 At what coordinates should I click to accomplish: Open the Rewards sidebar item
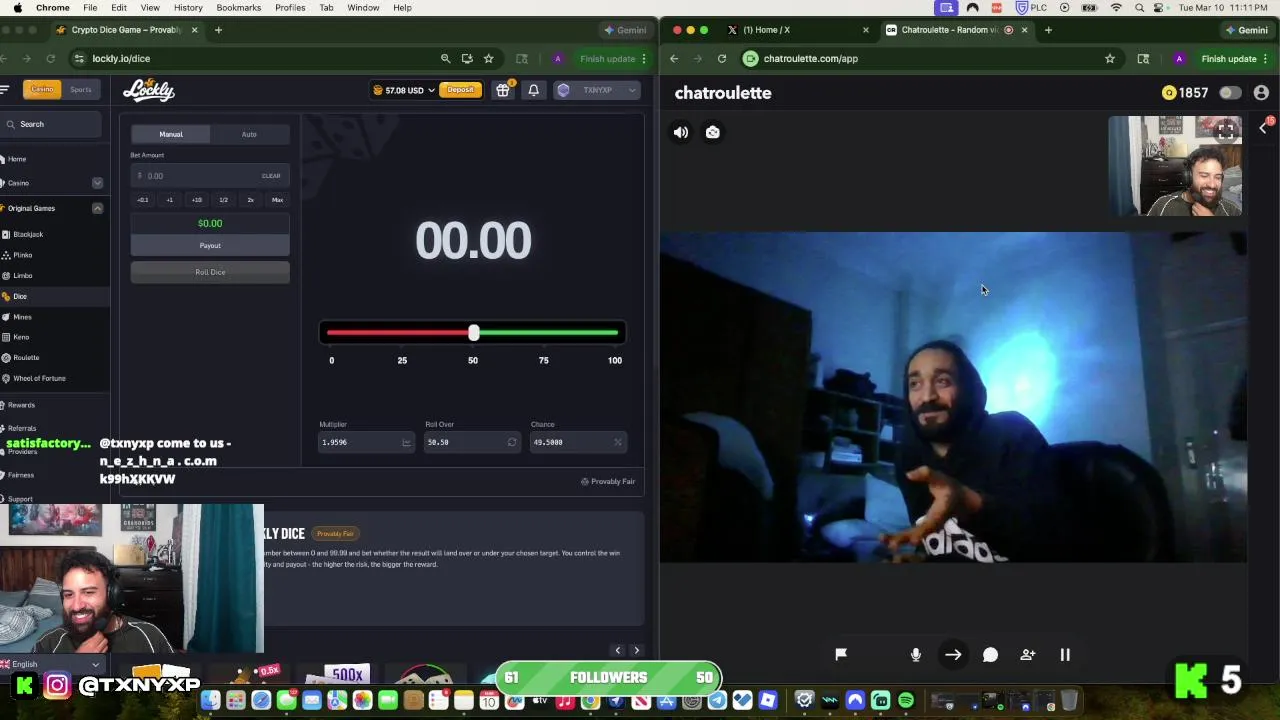coord(21,405)
